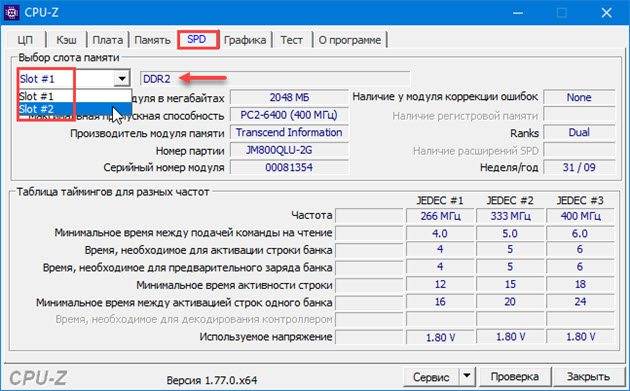Choose Slot #1 in the dropdown list

pos(74,96)
